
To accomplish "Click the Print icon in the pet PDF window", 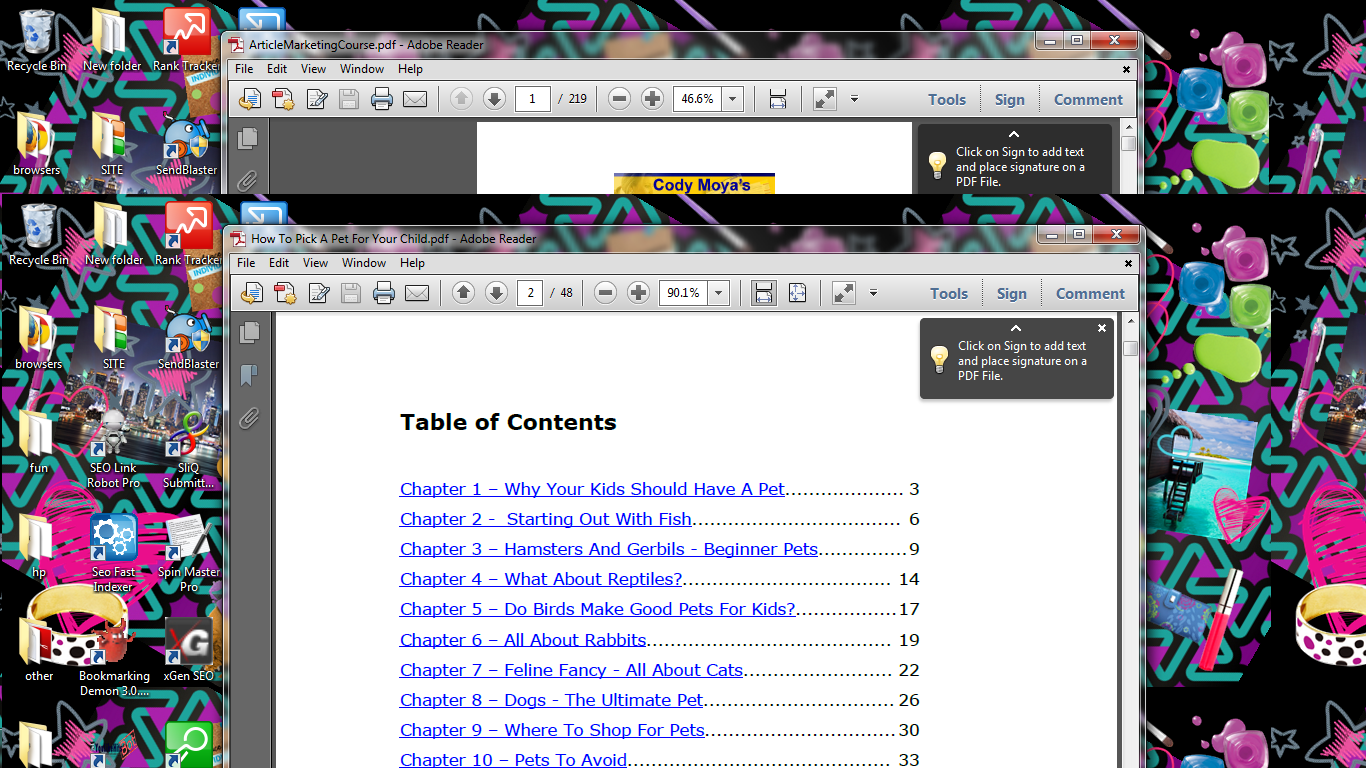I will 383,293.
